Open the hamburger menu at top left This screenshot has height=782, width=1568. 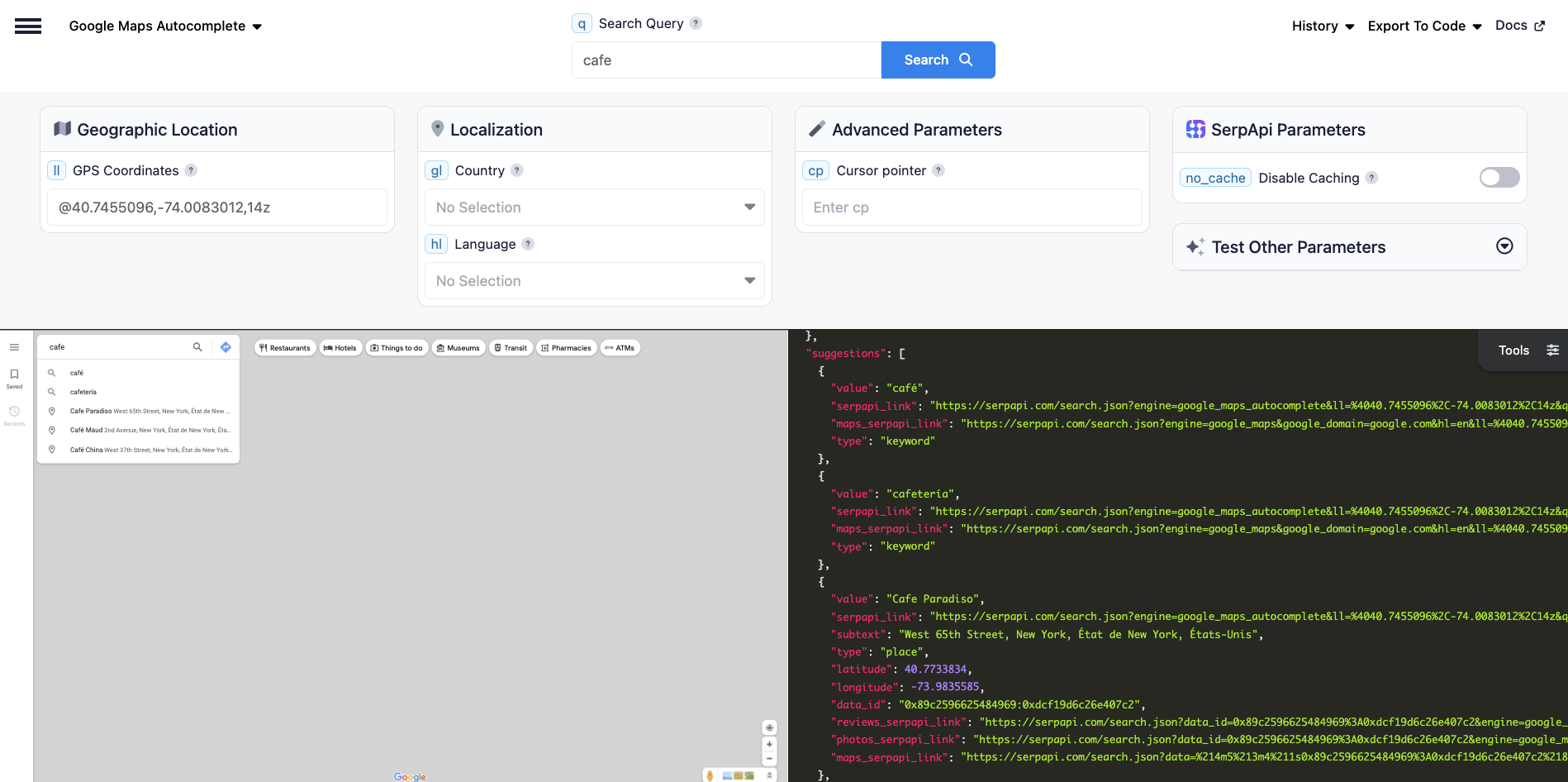click(28, 26)
